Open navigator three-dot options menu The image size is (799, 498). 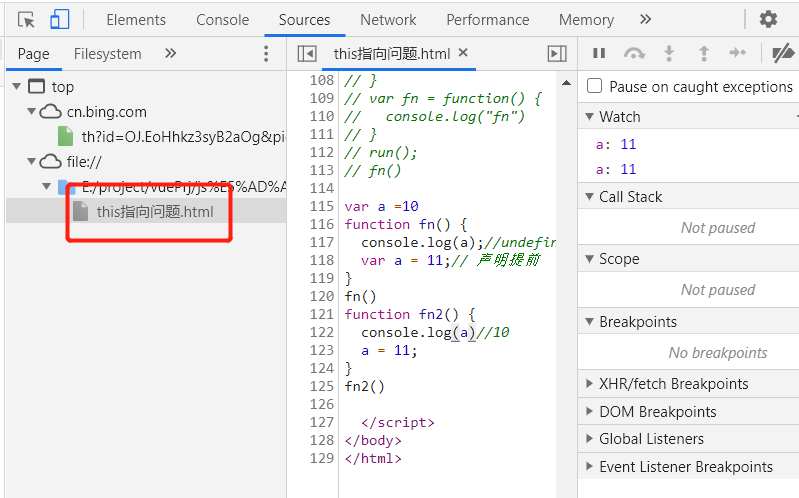(x=265, y=54)
